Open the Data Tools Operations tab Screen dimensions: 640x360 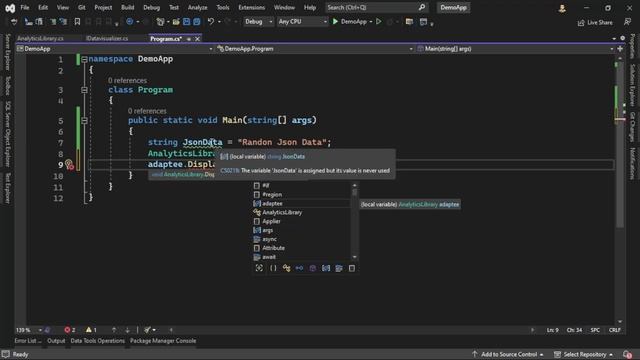(x=98, y=341)
